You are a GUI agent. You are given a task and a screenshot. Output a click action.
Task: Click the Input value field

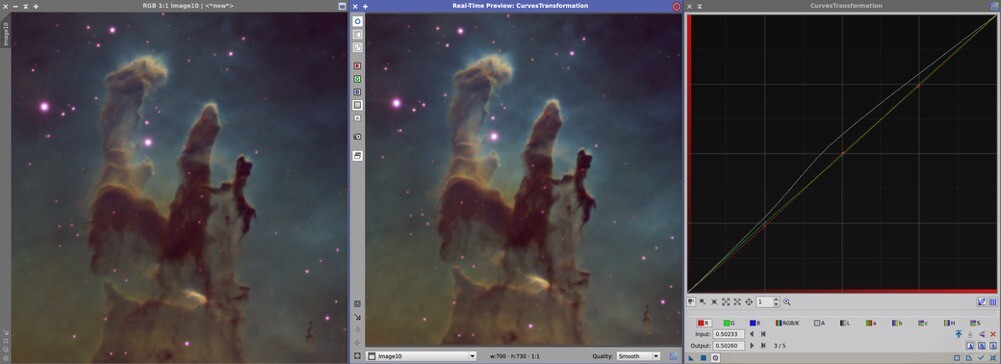click(729, 334)
